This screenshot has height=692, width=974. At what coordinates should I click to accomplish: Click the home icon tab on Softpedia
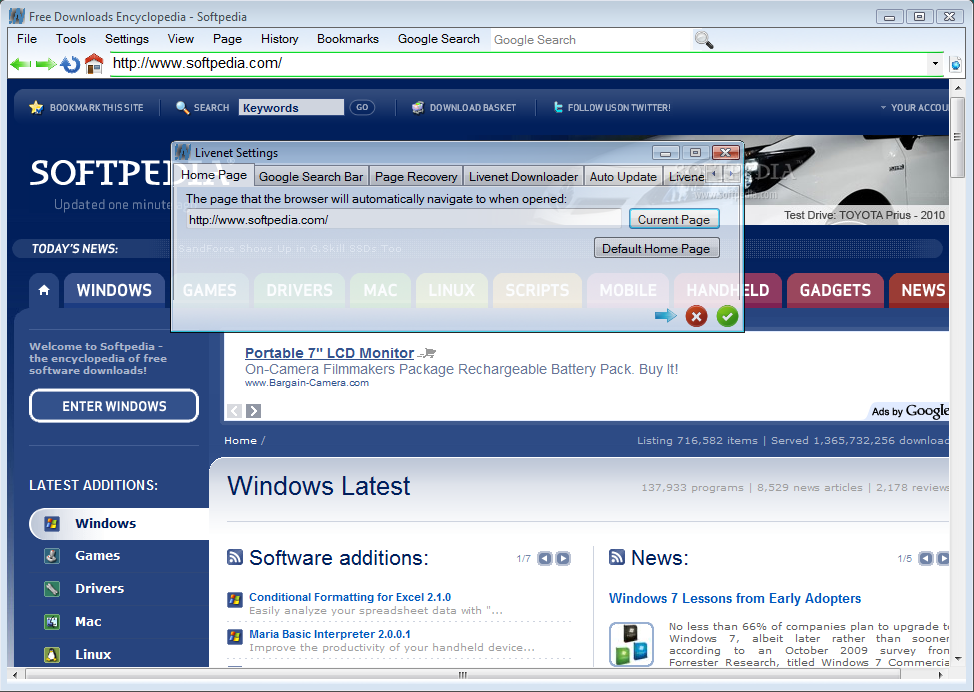click(43, 290)
